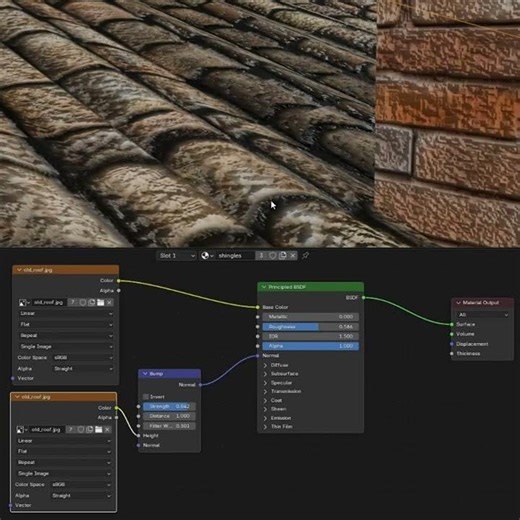Click the Bump Filter Width value field
Screen dimensions: 520x520
(x=169, y=426)
